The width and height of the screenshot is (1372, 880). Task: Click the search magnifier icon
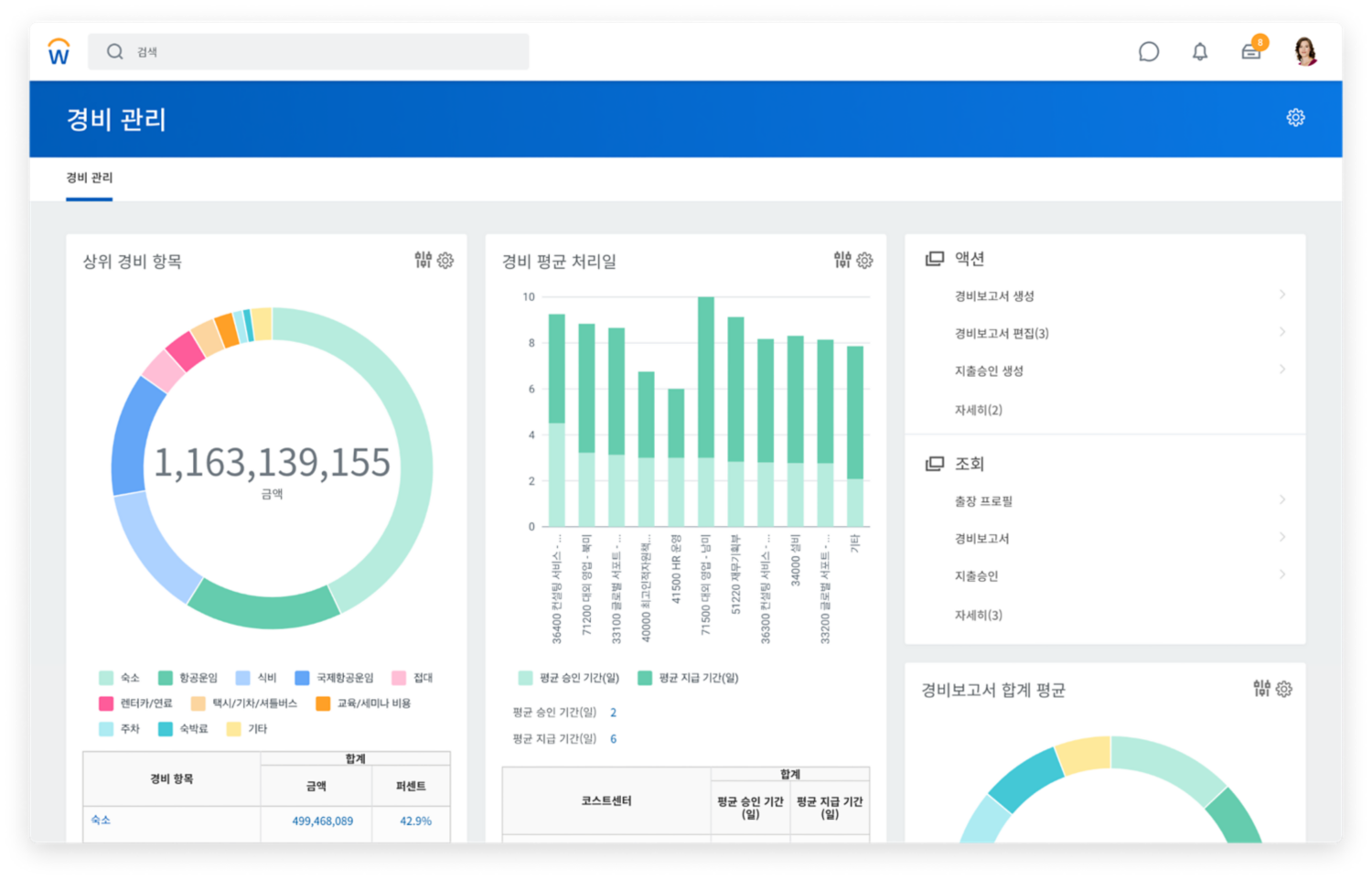(114, 51)
